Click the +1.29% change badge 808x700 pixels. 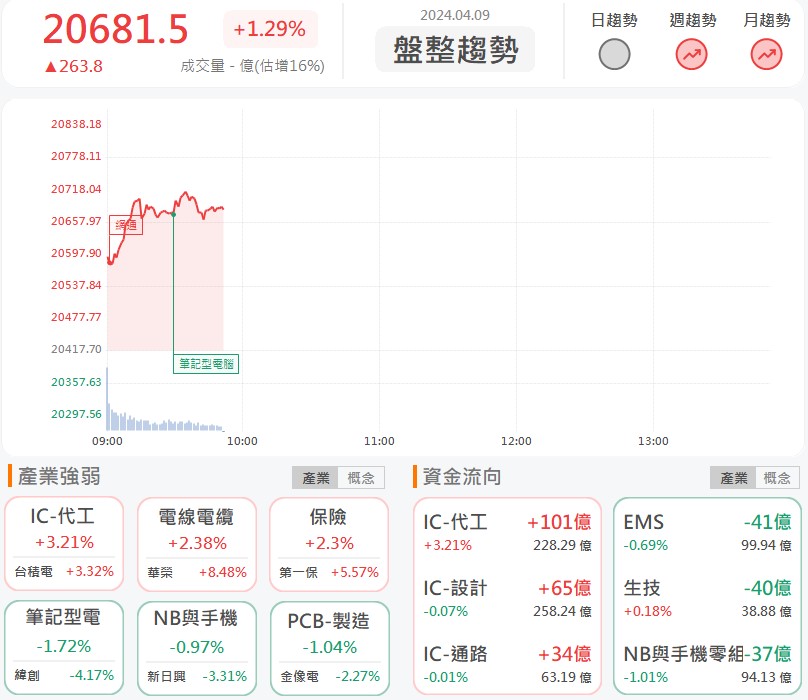[270, 29]
